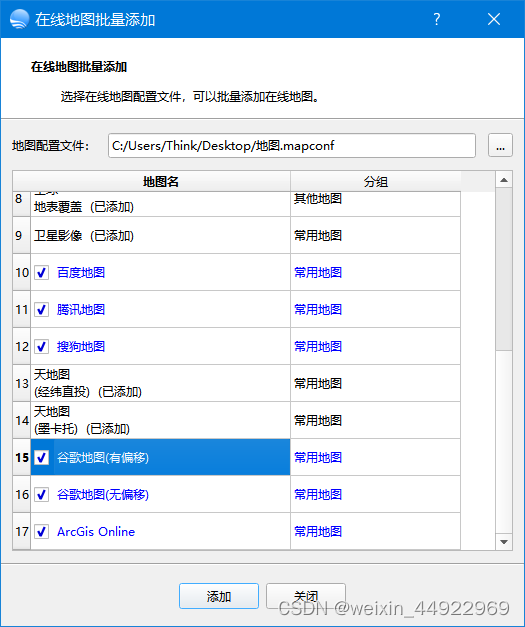
Task: Select the 腾讯地图 map name
Action: click(81, 310)
